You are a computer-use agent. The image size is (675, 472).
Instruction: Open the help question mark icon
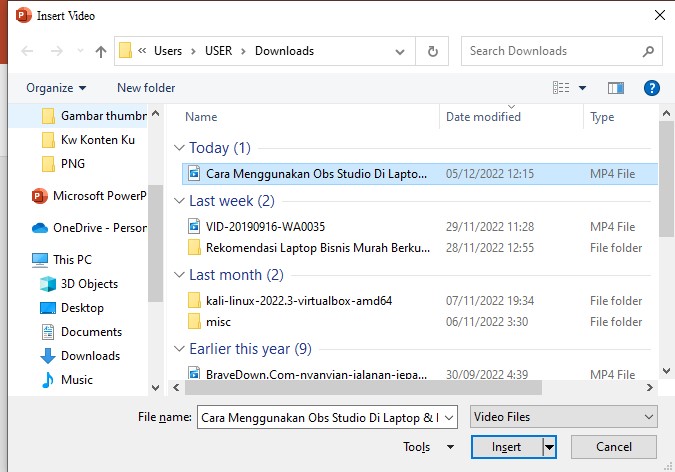[x=651, y=88]
